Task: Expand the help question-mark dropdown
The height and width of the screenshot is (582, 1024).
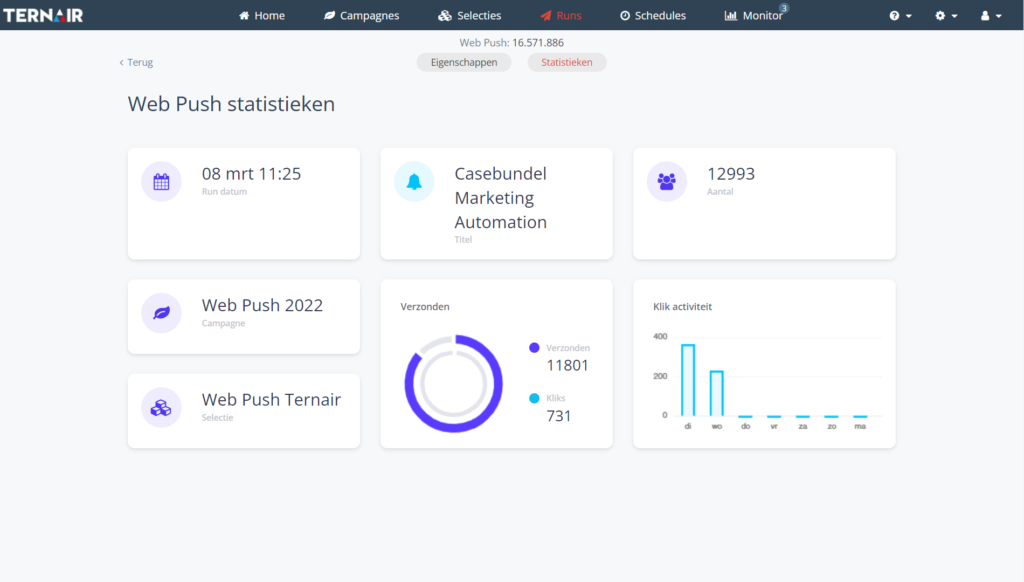Action: (x=901, y=16)
